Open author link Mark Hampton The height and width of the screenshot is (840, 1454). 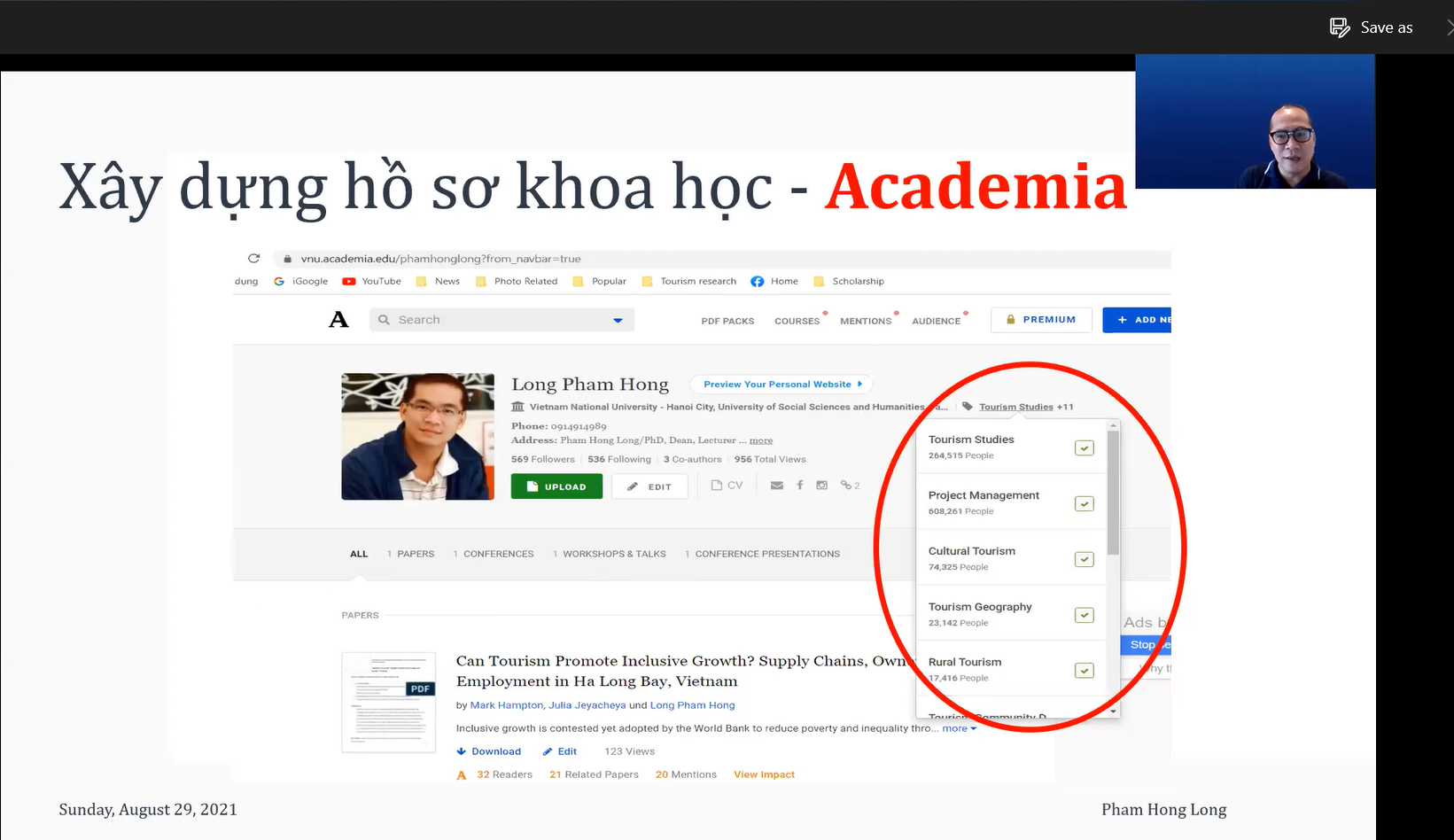[x=507, y=705]
